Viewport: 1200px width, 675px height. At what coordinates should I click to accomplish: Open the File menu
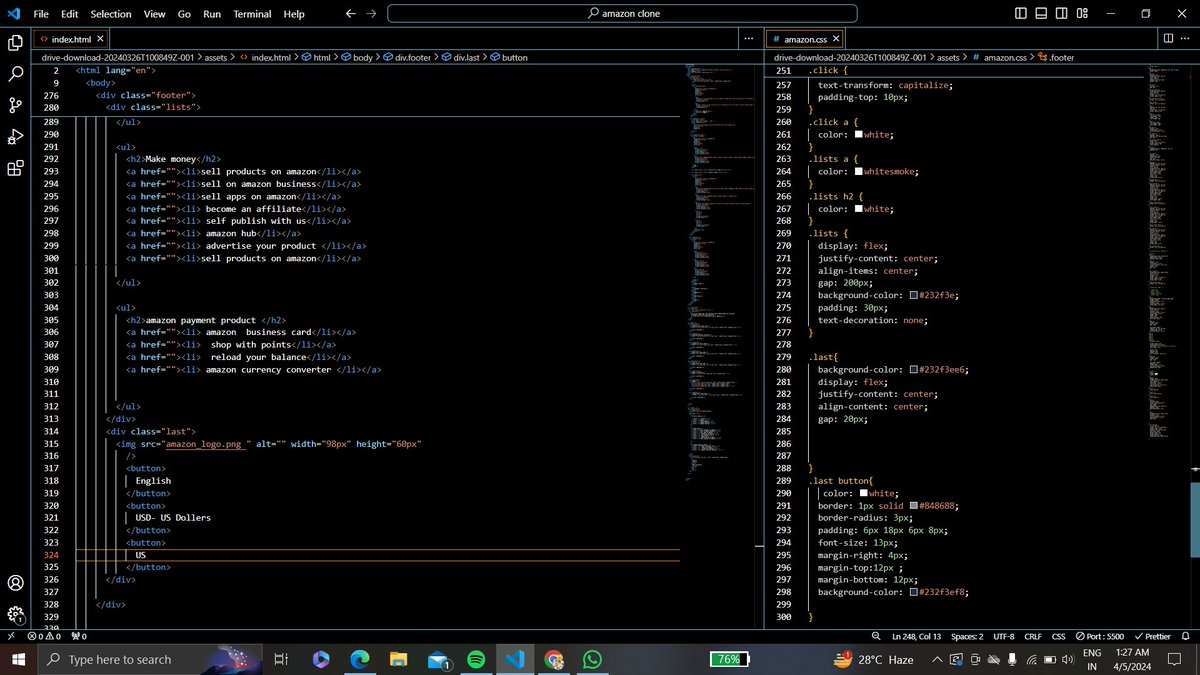pyautogui.click(x=41, y=14)
